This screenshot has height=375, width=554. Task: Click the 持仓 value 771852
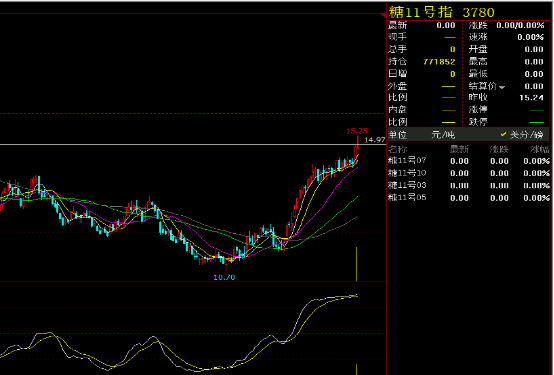coord(439,62)
